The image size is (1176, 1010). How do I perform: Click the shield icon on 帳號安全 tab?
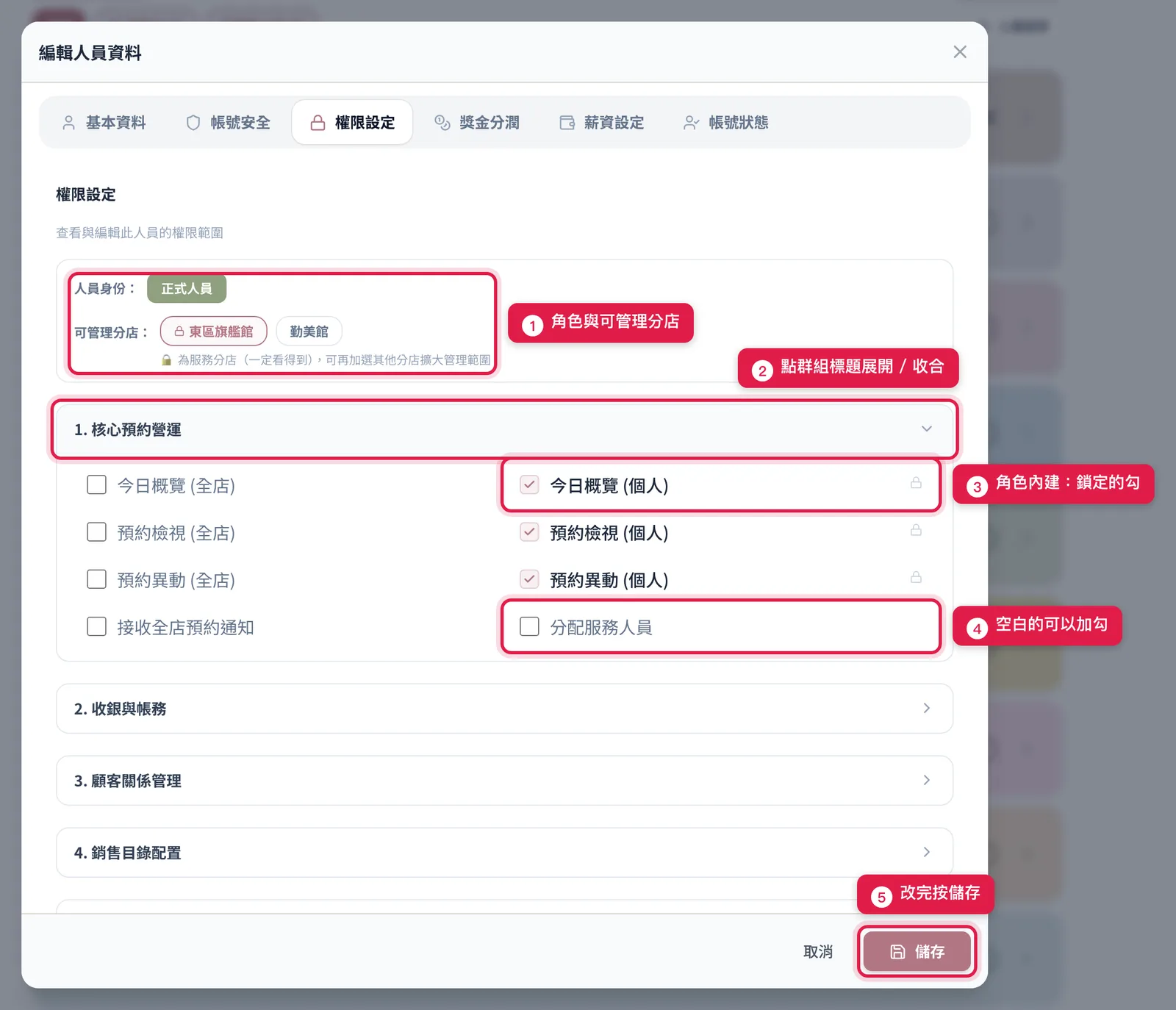pyautogui.click(x=193, y=123)
